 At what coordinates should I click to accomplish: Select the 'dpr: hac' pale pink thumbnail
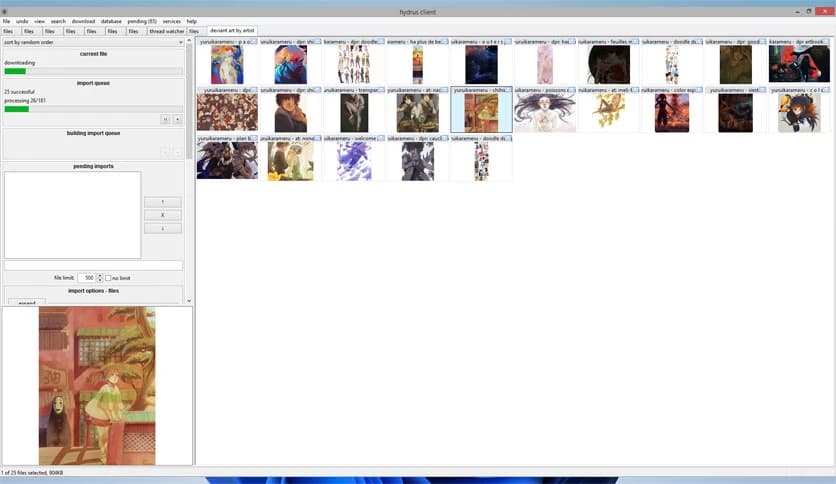[545, 61]
